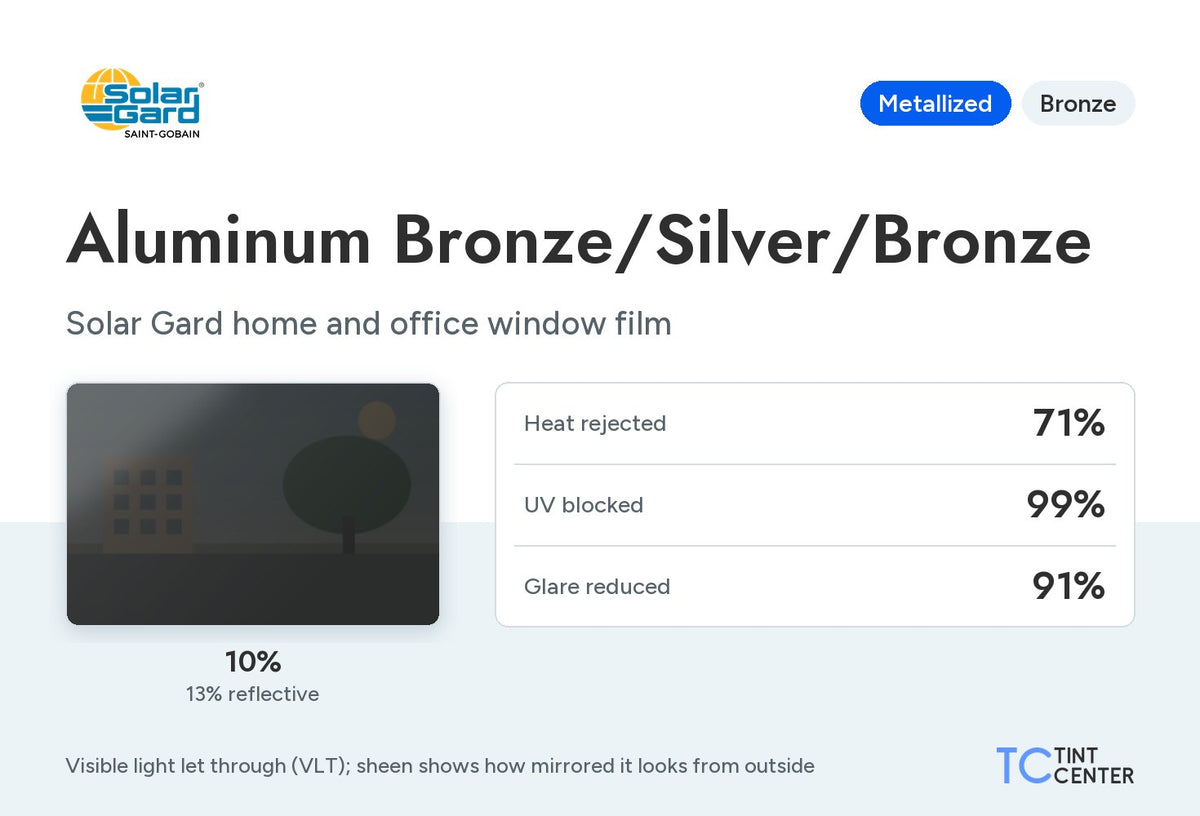Image resolution: width=1200 pixels, height=816 pixels.
Task: Select the Bronze tag pill
Action: click(1078, 103)
